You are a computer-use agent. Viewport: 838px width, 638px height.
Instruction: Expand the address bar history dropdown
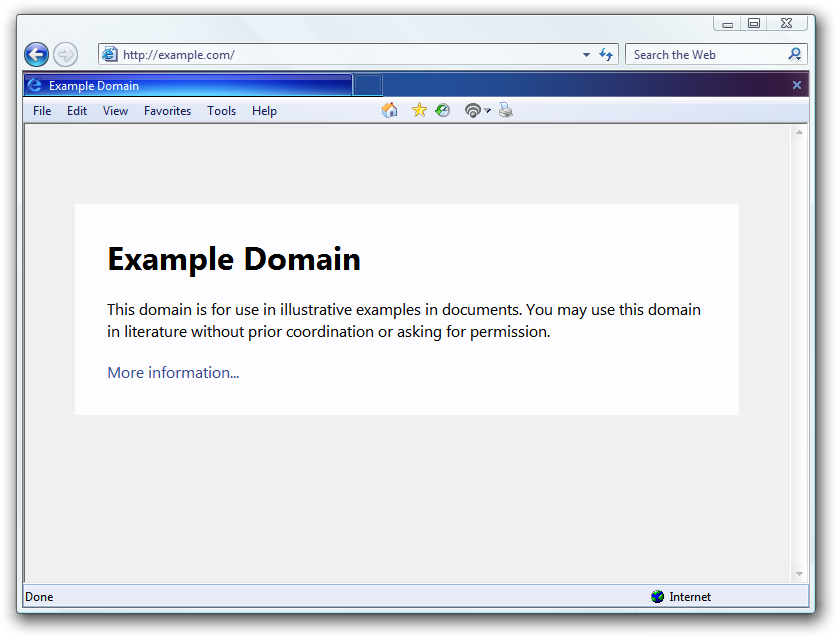tap(586, 55)
